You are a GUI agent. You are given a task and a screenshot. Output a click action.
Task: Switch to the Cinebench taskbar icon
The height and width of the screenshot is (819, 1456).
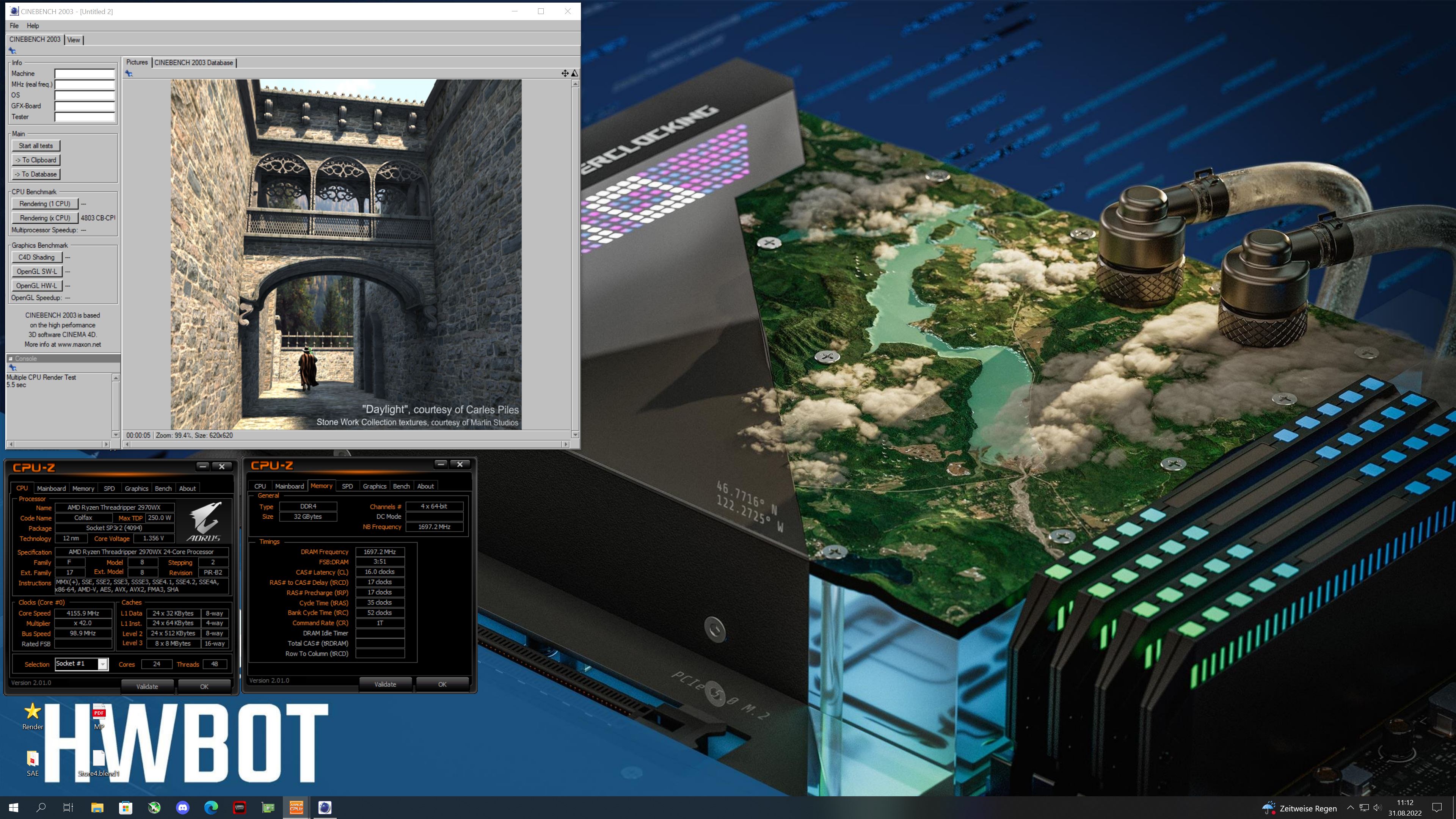click(325, 808)
